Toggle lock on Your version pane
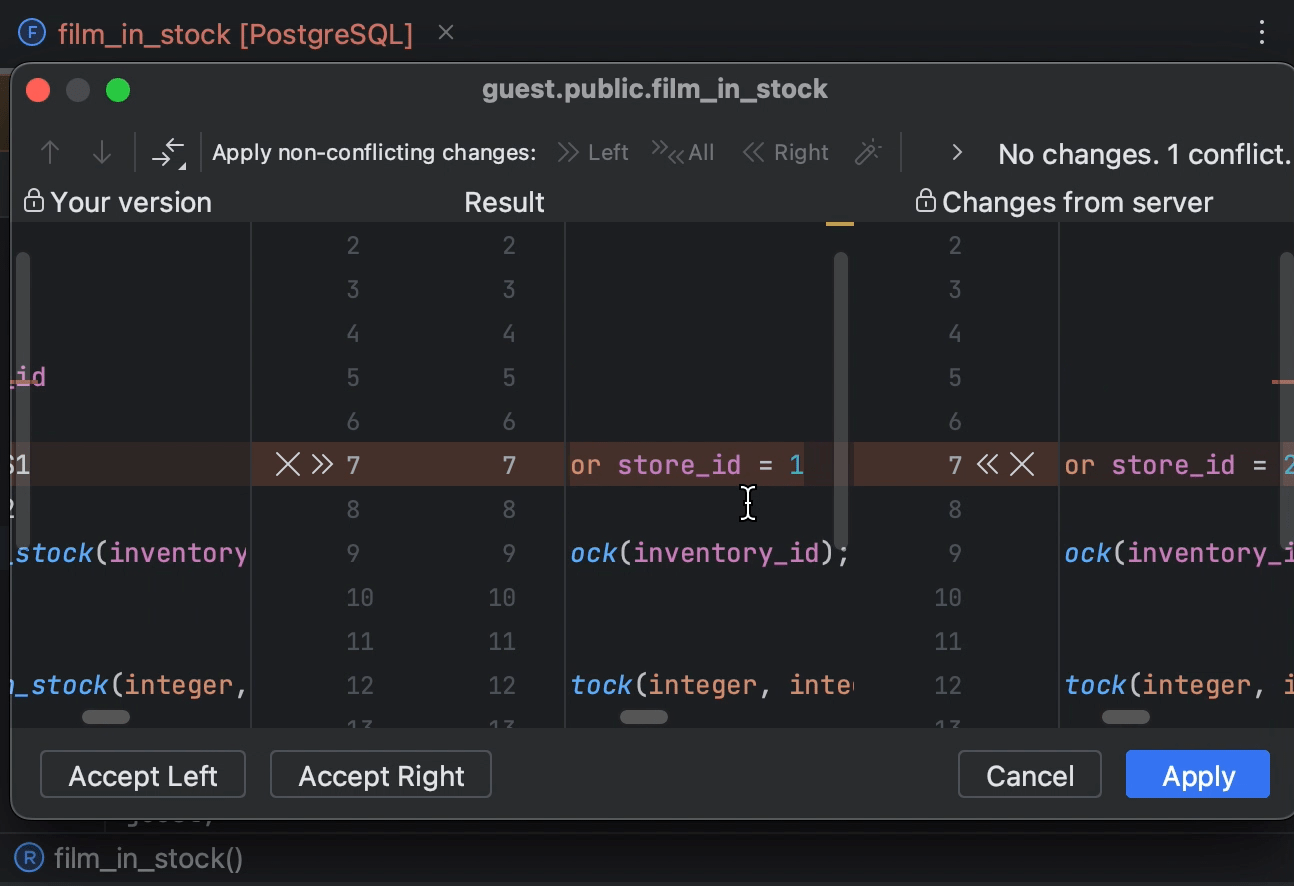 pos(34,202)
